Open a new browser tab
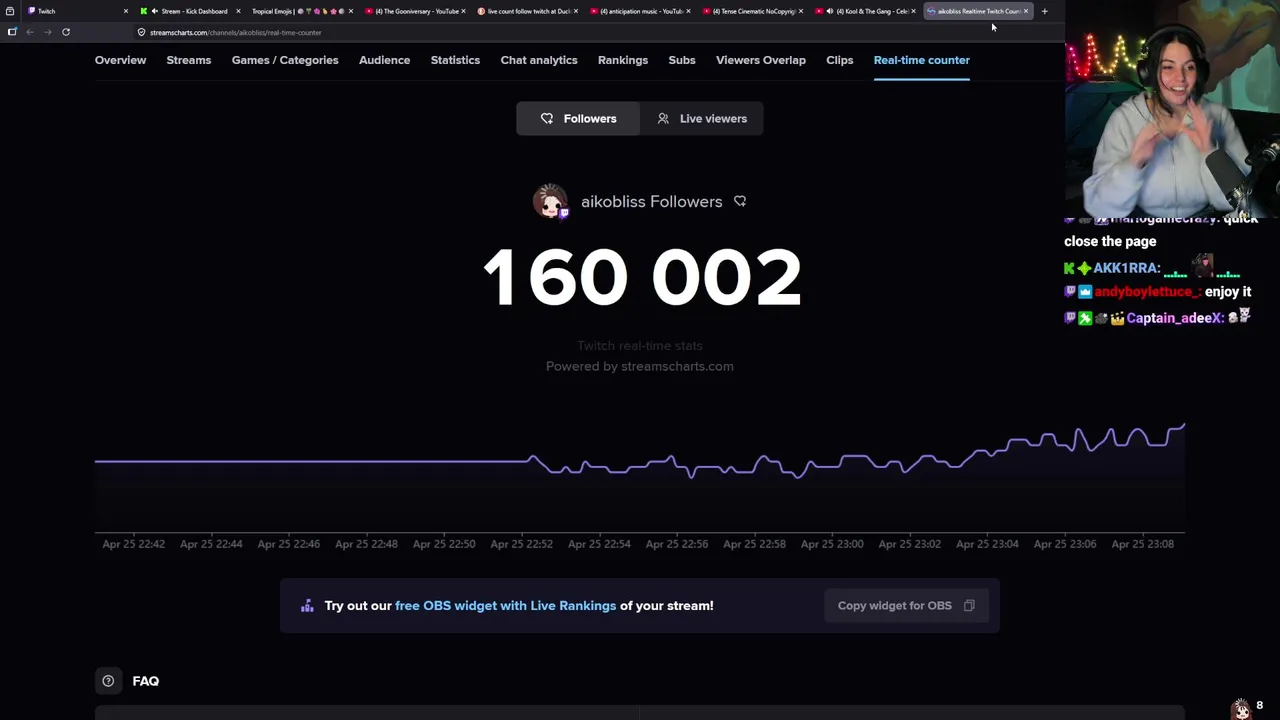Image resolution: width=1280 pixels, height=720 pixels. pyautogui.click(x=1044, y=11)
